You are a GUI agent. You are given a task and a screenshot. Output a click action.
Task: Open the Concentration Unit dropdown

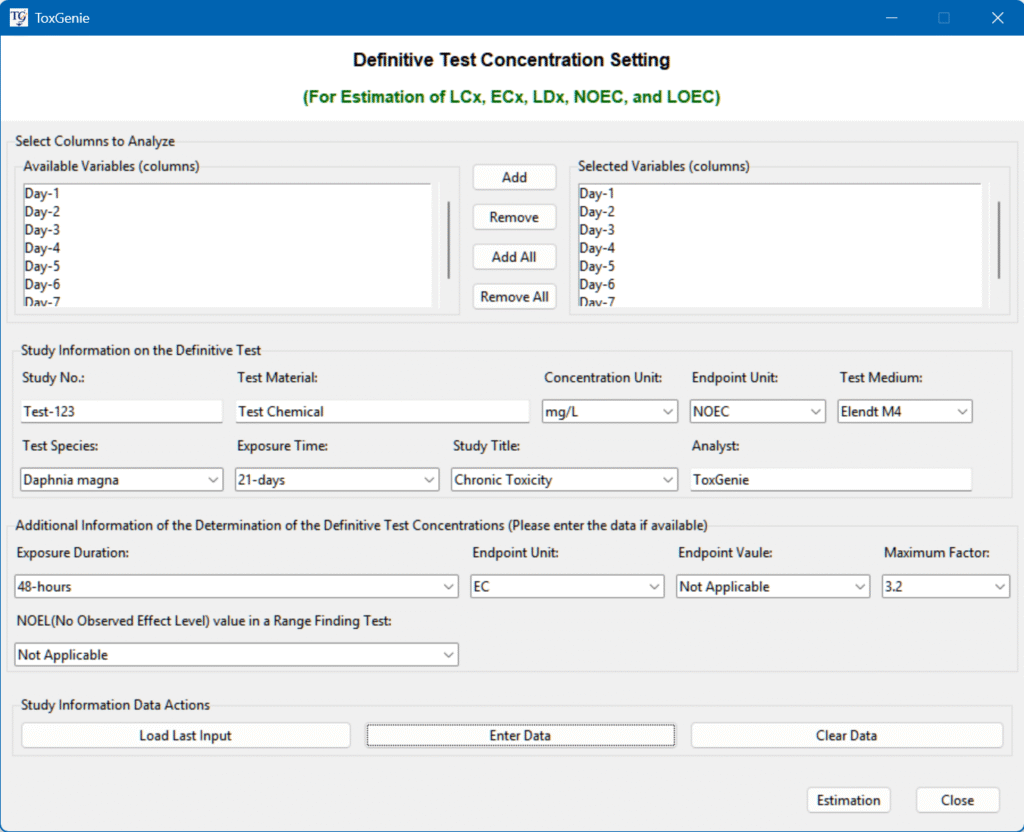click(610, 411)
